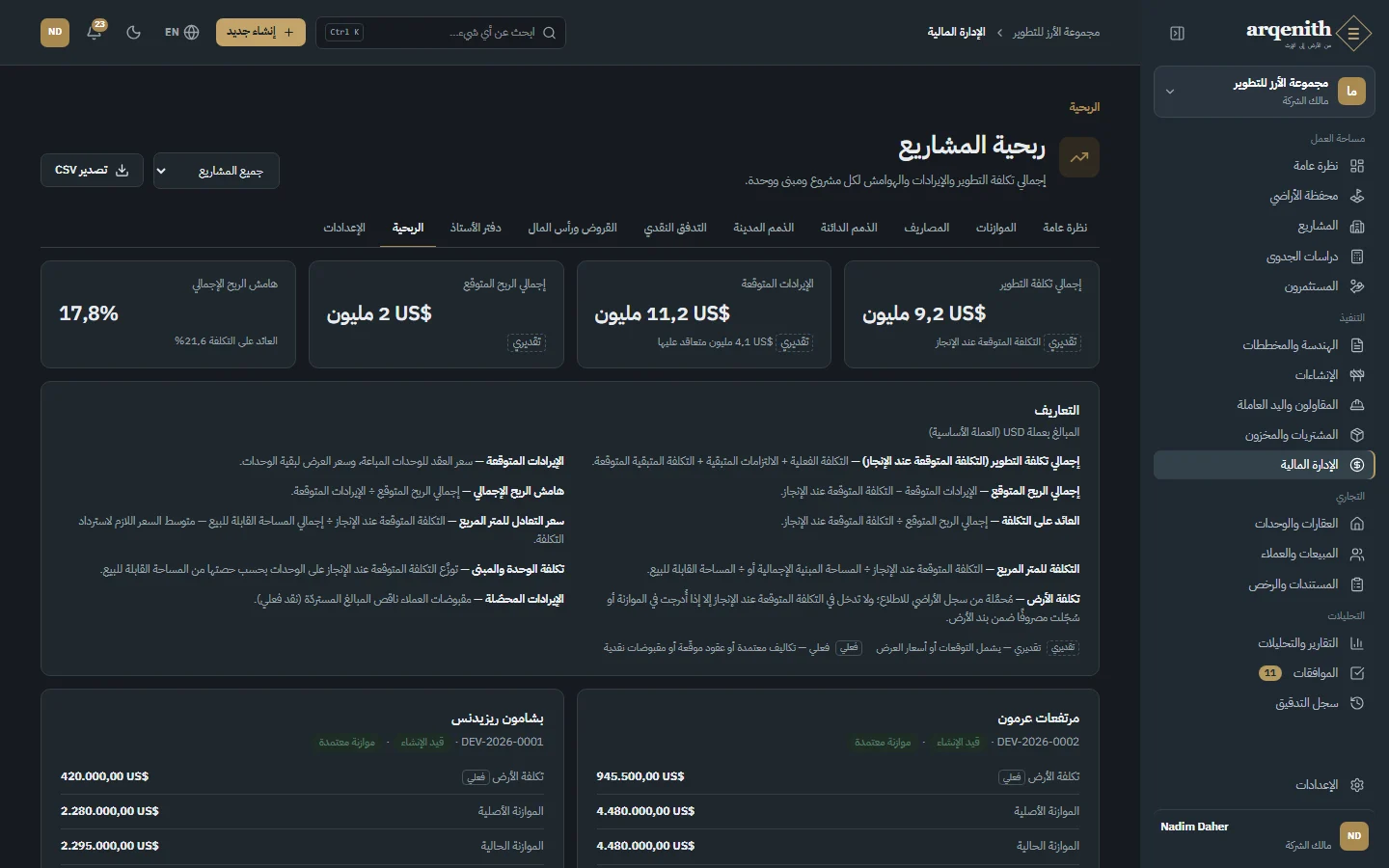Viewport: 1389px width, 868px height.
Task: Open دراسات الجدوى in the sidebar
Action: click(1264, 257)
